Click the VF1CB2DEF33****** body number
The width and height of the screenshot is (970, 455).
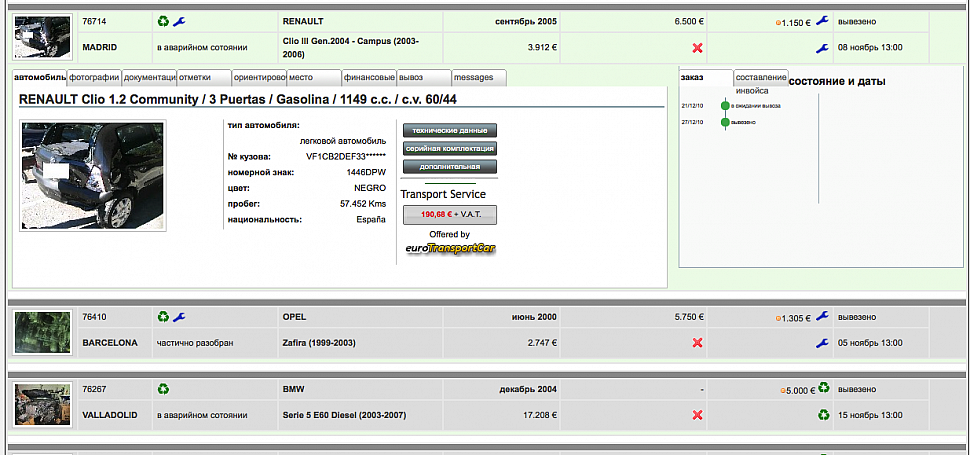pyautogui.click(x=346, y=156)
